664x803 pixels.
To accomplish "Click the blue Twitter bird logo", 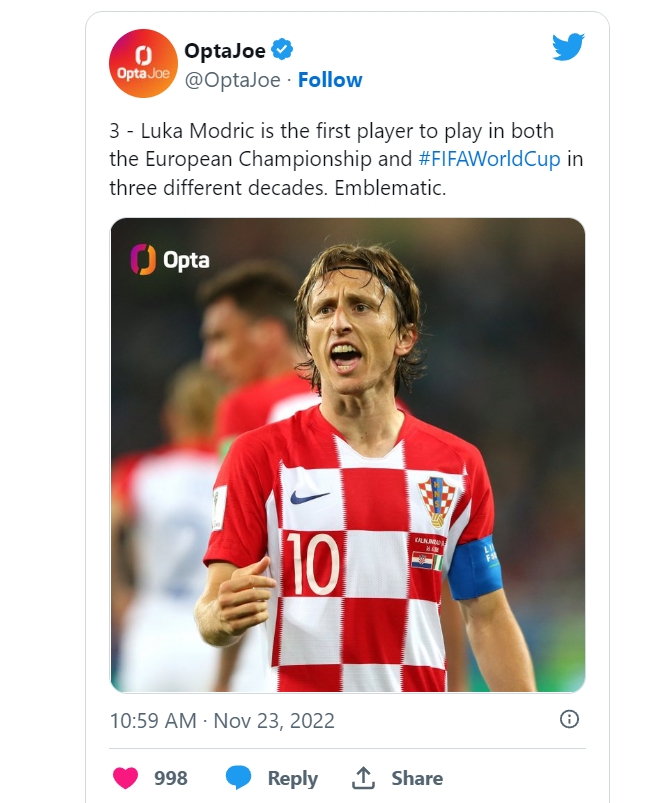I will point(568,46).
